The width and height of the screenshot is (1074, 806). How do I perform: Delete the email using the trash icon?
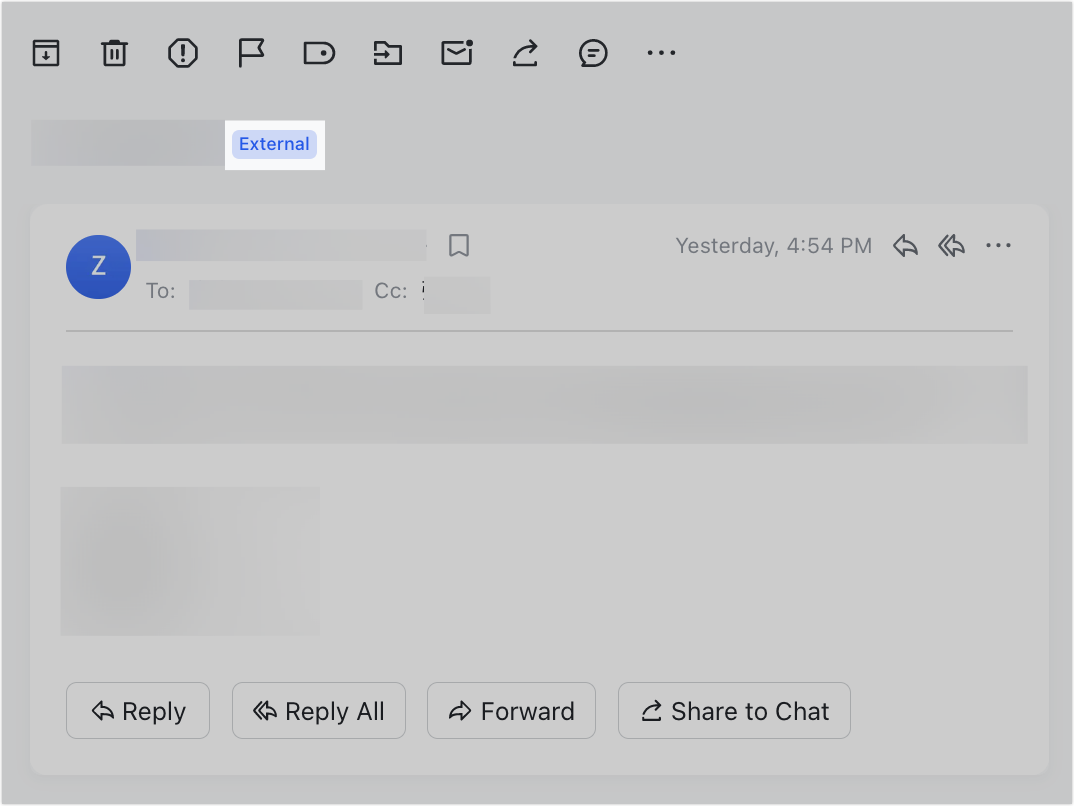tap(114, 53)
